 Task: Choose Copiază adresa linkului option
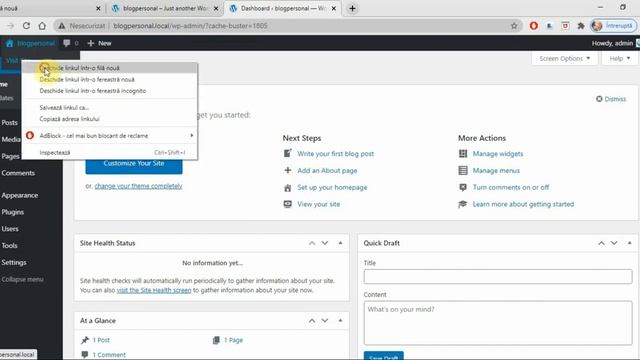[110, 119]
